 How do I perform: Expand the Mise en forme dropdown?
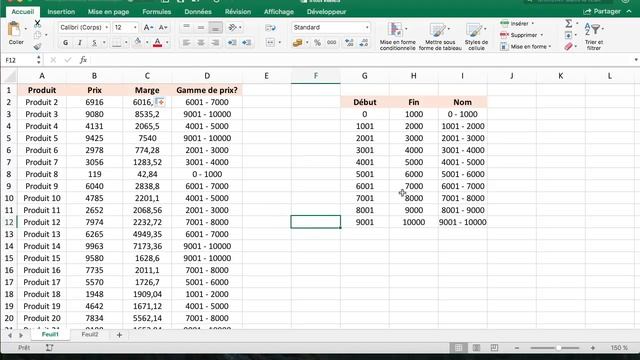coord(550,47)
